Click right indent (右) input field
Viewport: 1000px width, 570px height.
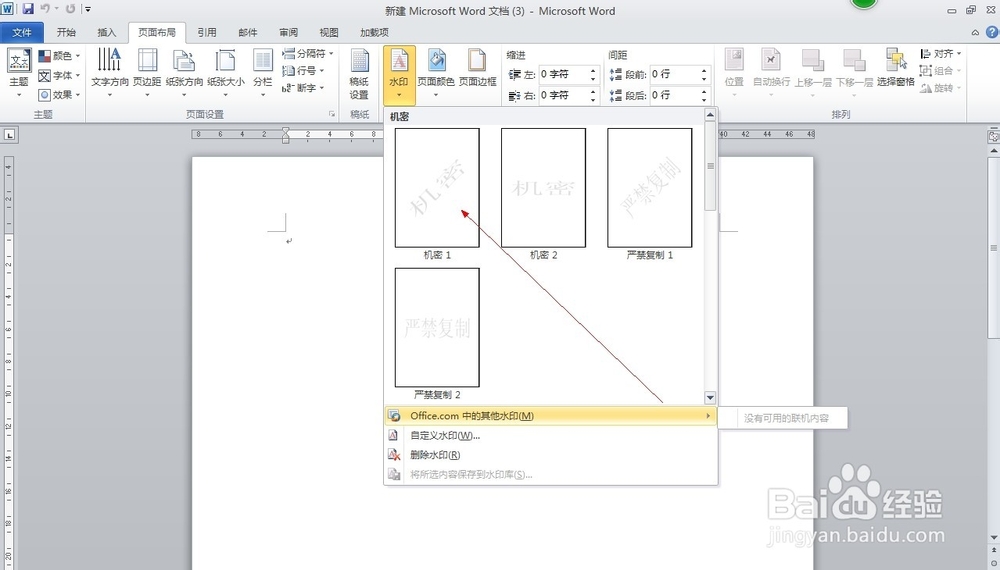(x=563, y=96)
